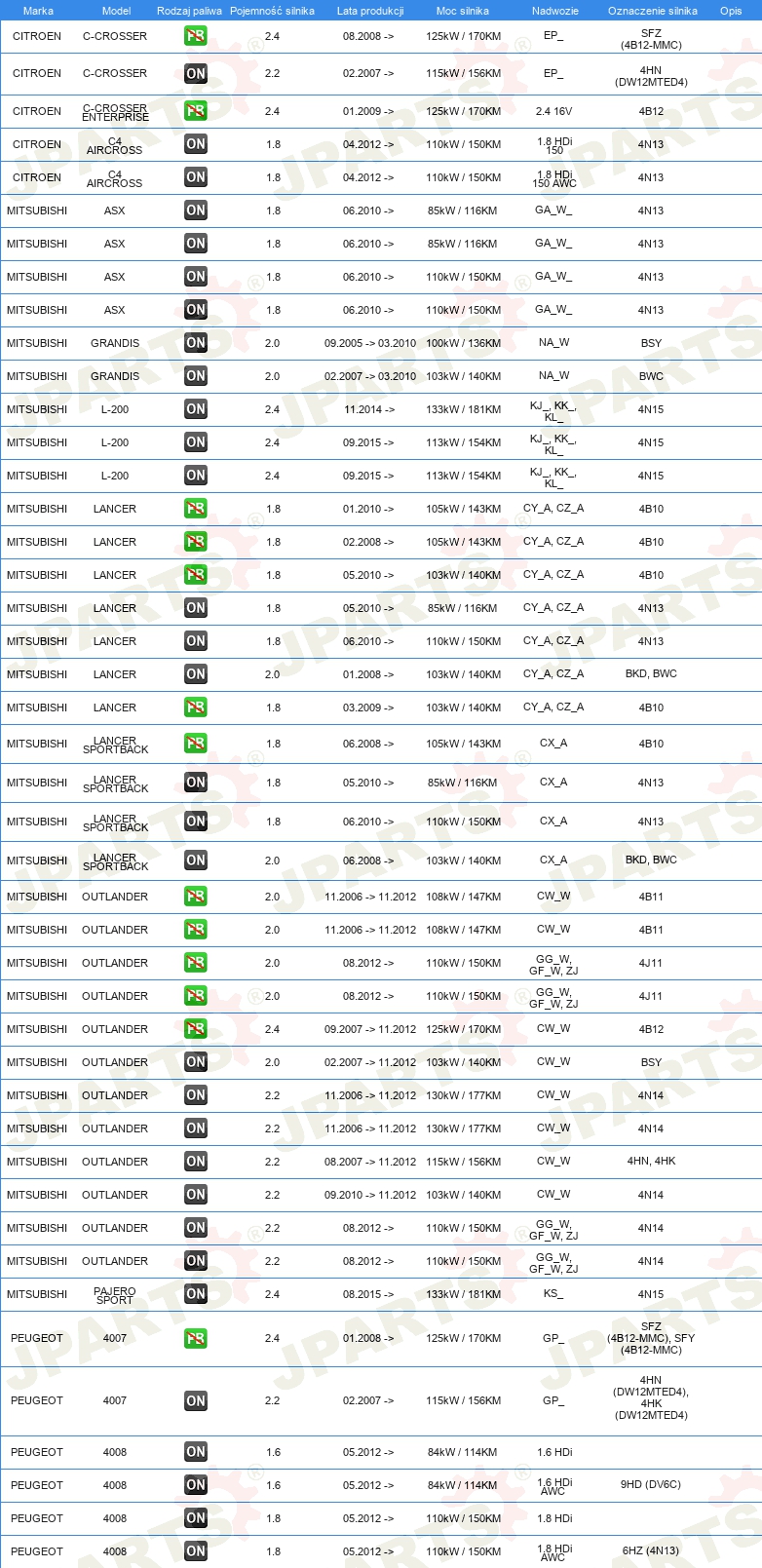This screenshot has width=762, height=1568.
Task: Select the 02.2007 -> 03.2010 date cell
Action: tap(370, 376)
